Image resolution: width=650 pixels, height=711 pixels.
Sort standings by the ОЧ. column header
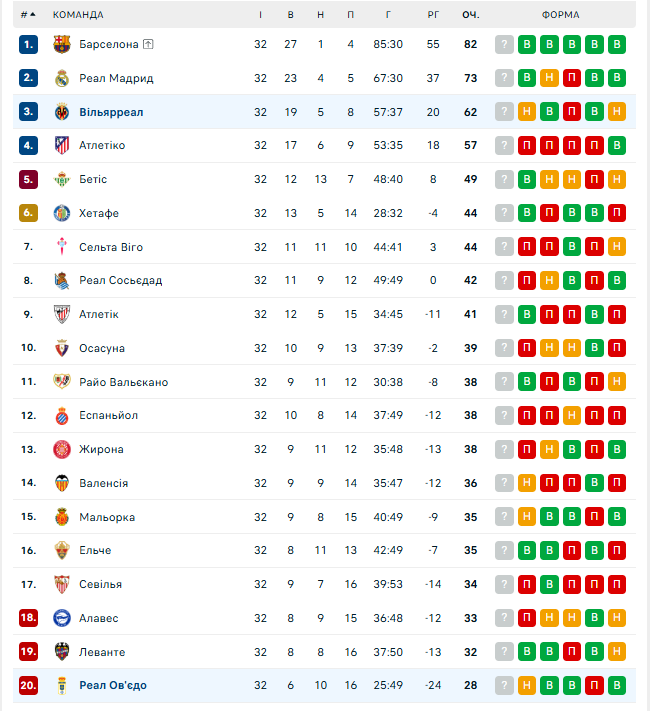[470, 15]
